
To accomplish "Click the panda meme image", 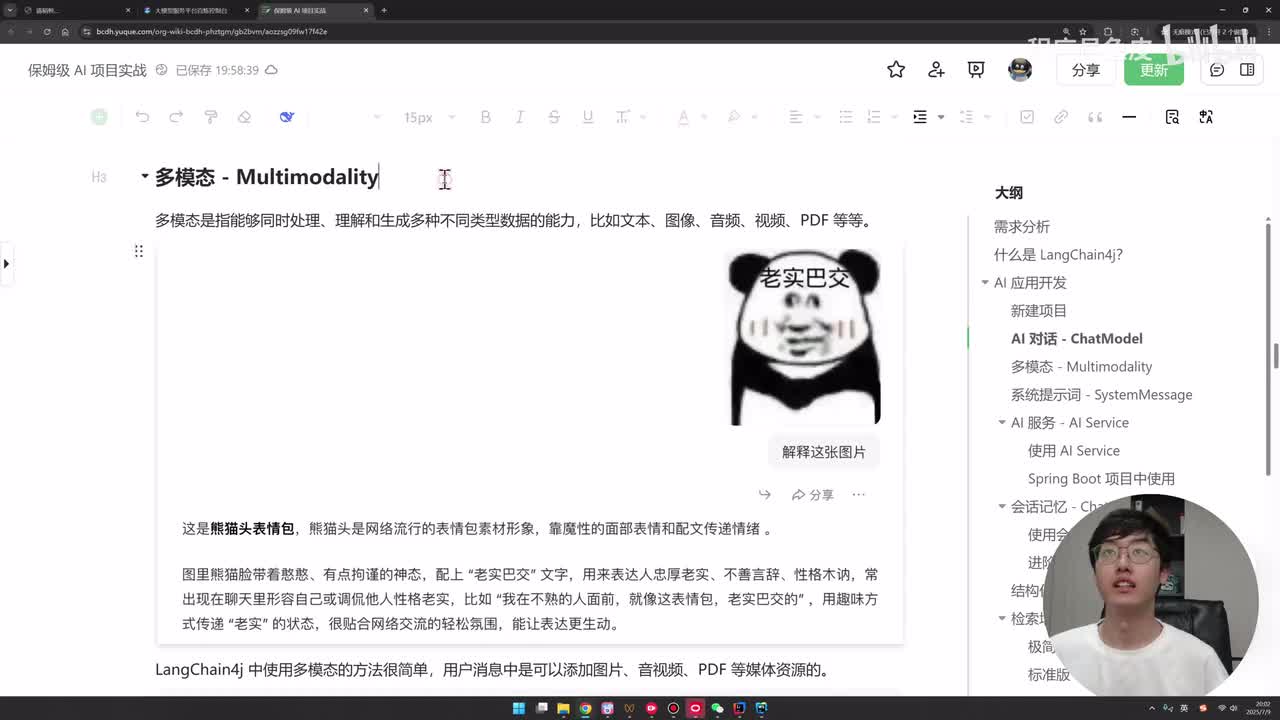I will 805,337.
